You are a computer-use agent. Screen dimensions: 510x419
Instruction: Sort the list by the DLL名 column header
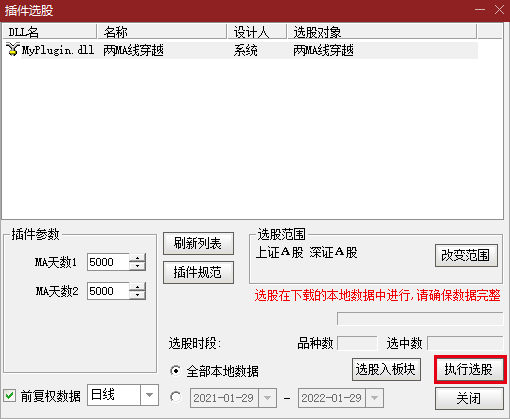[x=50, y=32]
